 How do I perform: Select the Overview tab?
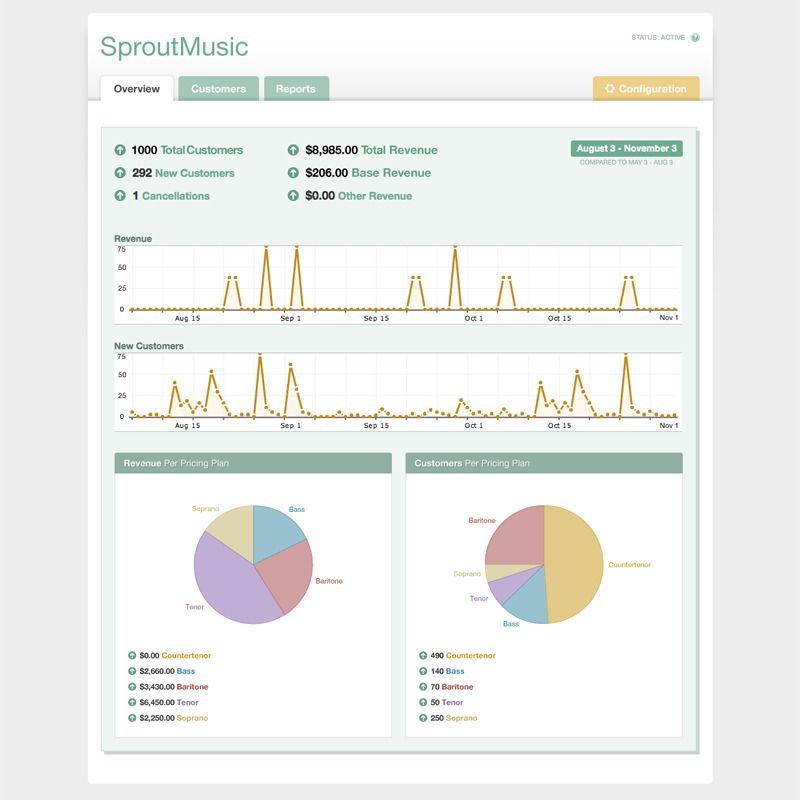(x=139, y=88)
